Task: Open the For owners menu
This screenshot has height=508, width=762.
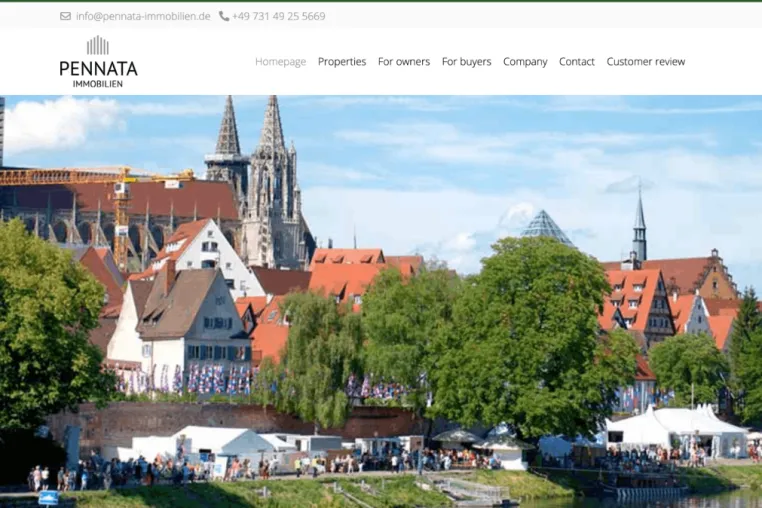Action: pyautogui.click(x=404, y=61)
